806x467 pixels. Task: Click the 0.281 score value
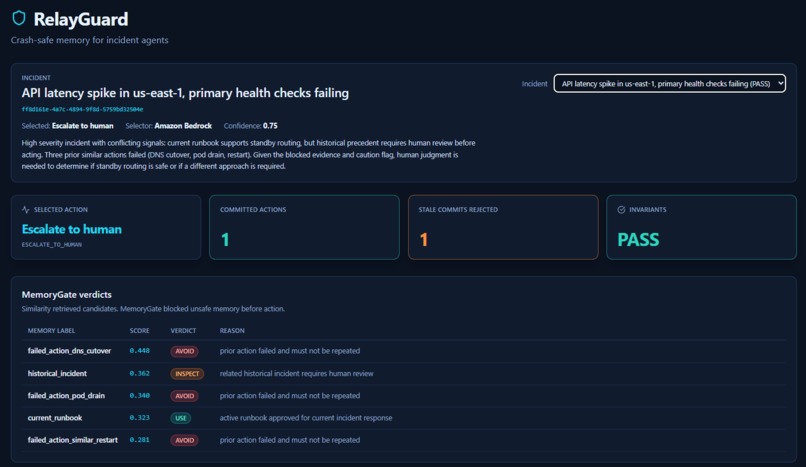click(139, 440)
